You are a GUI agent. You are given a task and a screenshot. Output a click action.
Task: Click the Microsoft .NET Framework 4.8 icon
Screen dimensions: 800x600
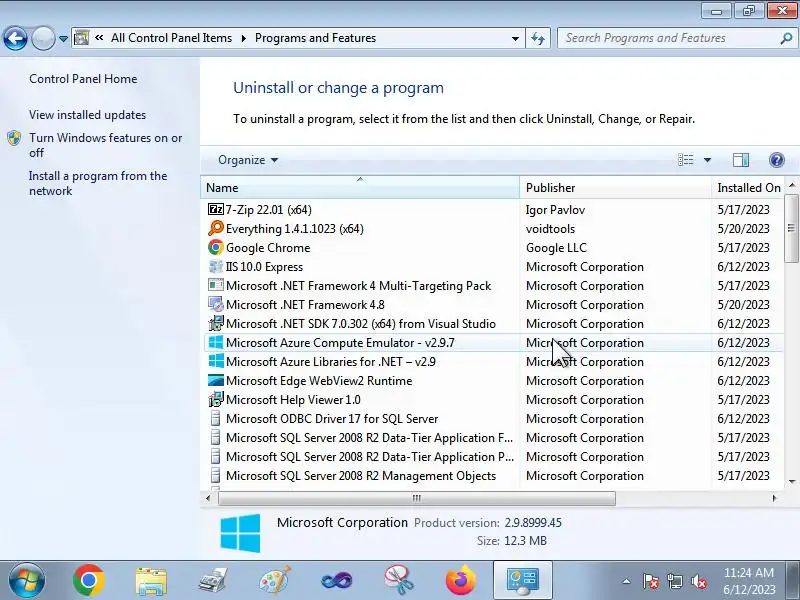point(216,305)
